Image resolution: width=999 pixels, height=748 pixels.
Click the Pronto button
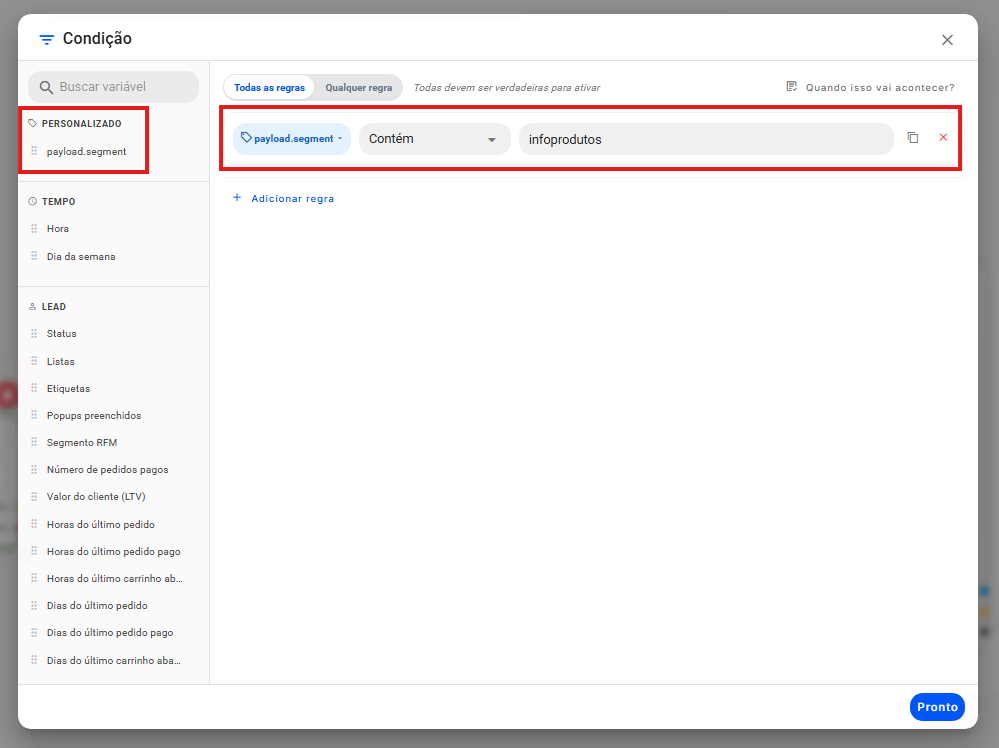(937, 707)
